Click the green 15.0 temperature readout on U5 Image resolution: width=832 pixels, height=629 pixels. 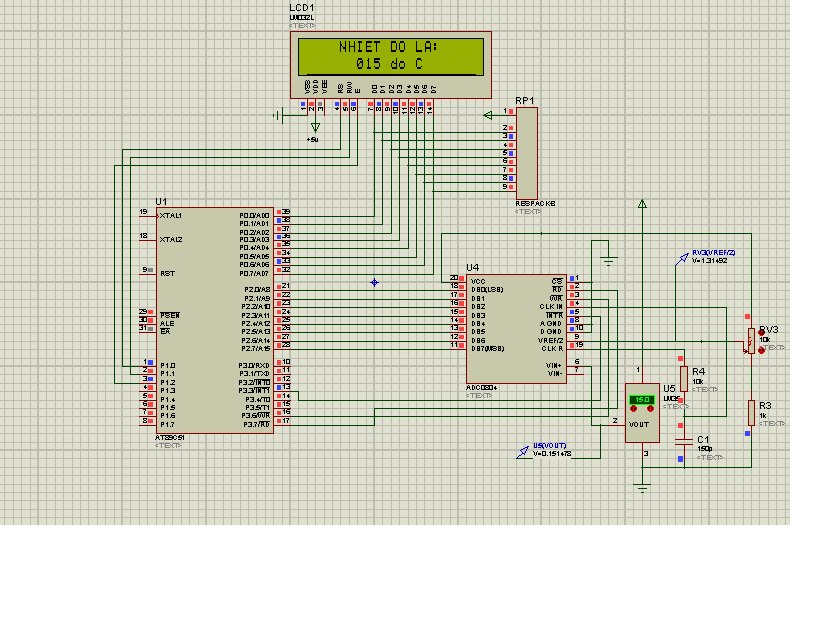pyautogui.click(x=642, y=399)
